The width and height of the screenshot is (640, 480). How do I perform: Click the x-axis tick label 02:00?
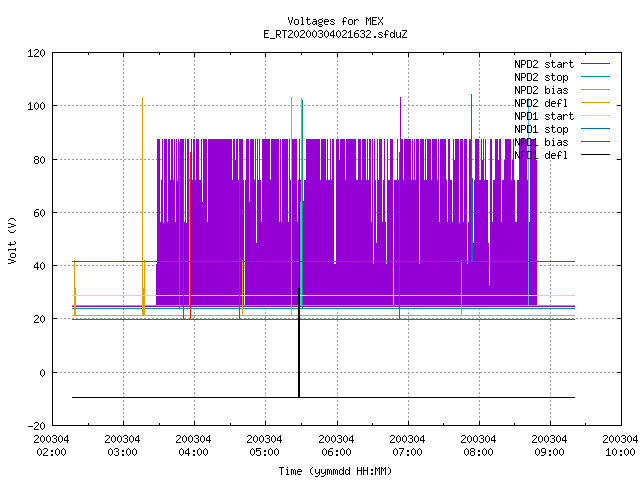click(x=51, y=452)
